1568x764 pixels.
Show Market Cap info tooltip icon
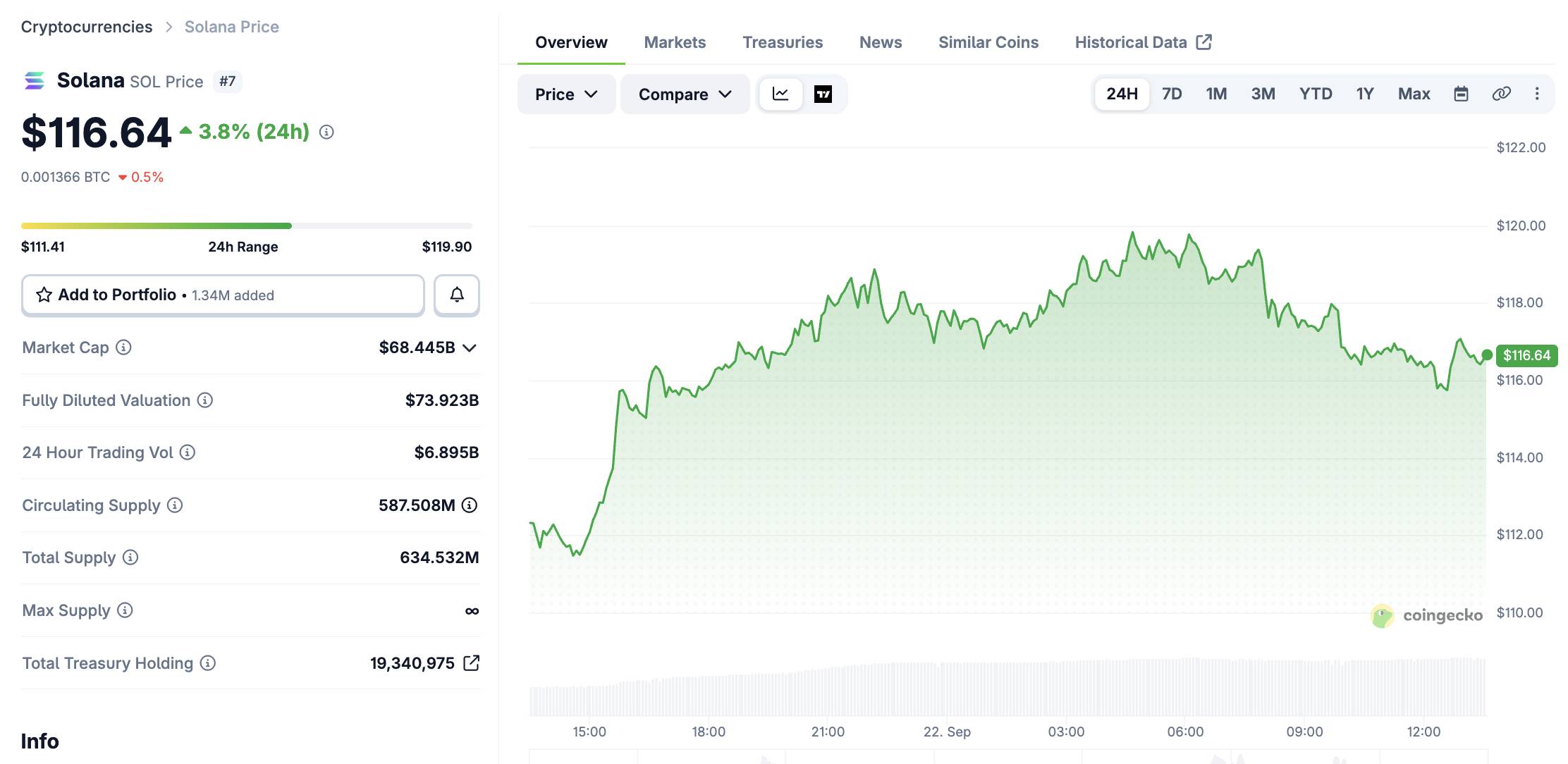pyautogui.click(x=123, y=347)
